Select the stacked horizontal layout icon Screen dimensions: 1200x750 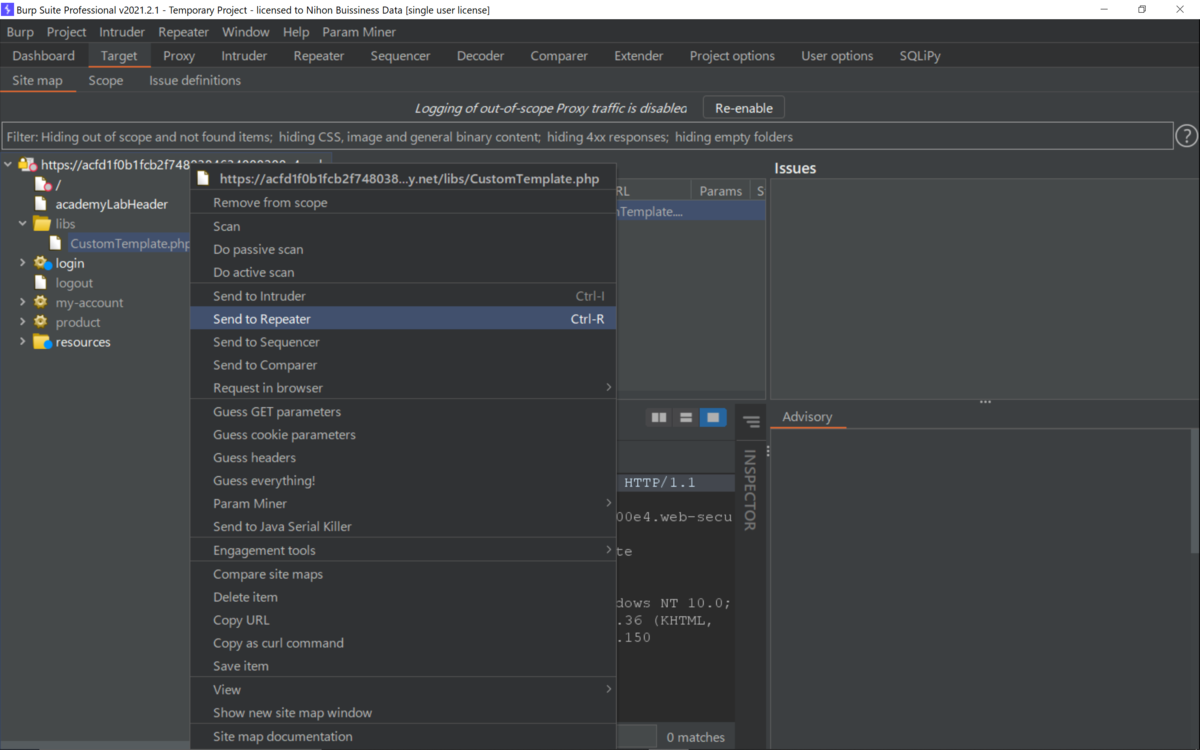pyautogui.click(x=686, y=418)
